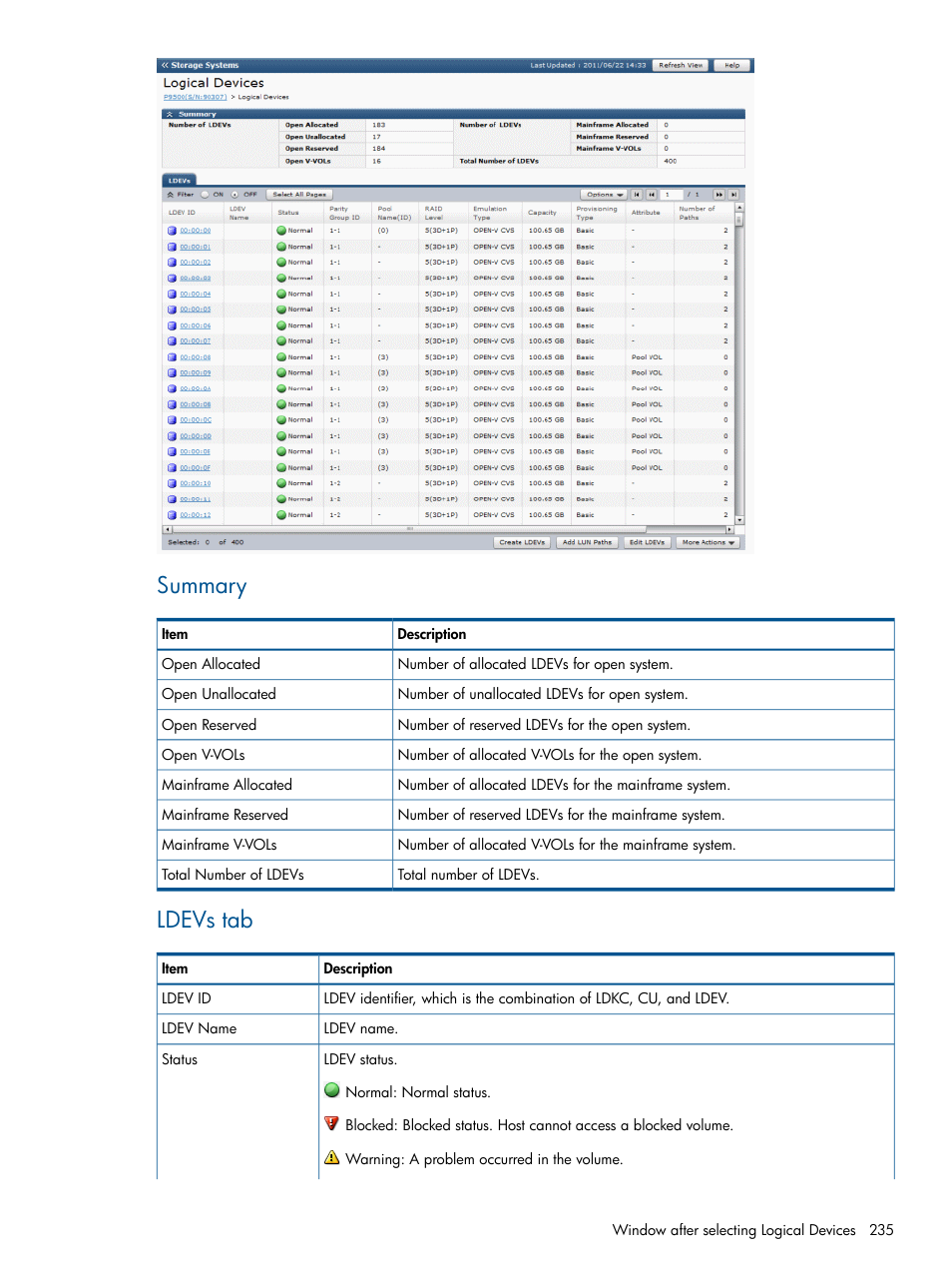
Task: Click the LDEV icon beside 00:00:09
Action: (172, 373)
